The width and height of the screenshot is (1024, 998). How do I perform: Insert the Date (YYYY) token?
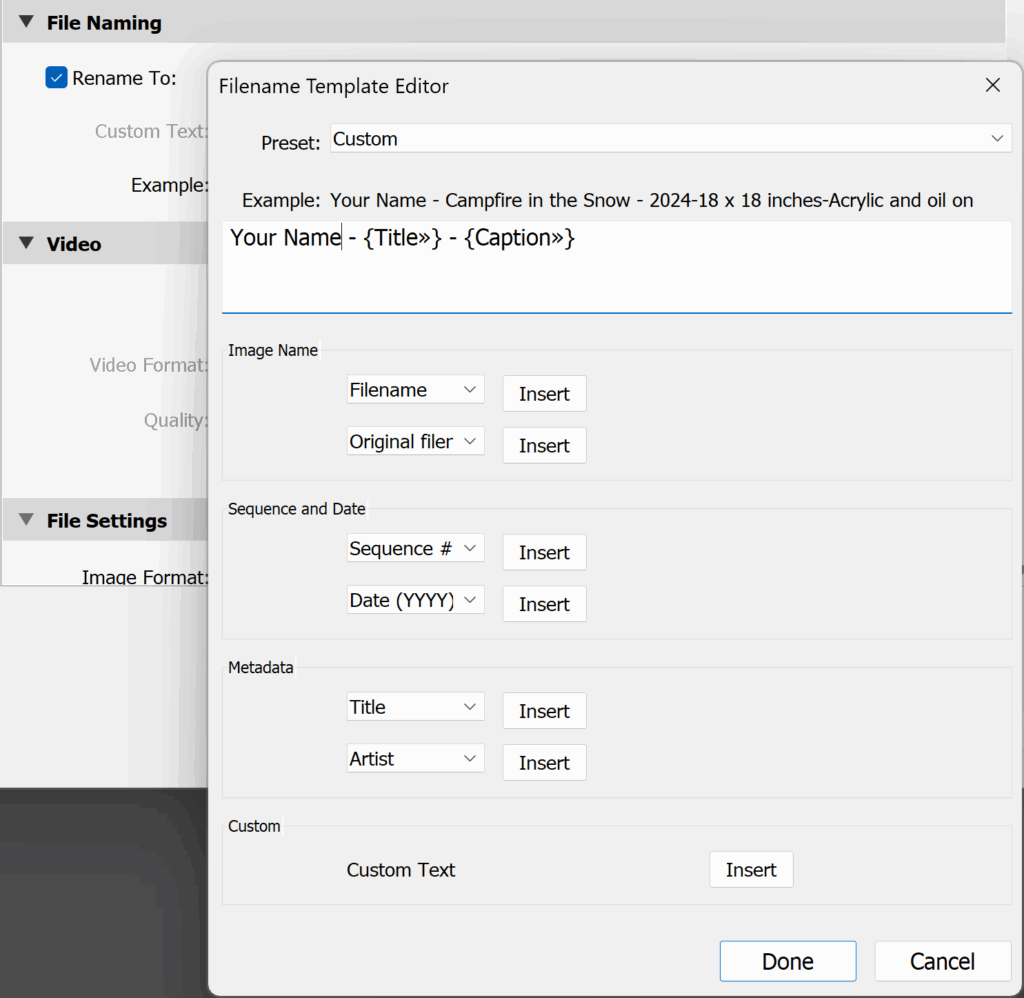(x=544, y=605)
